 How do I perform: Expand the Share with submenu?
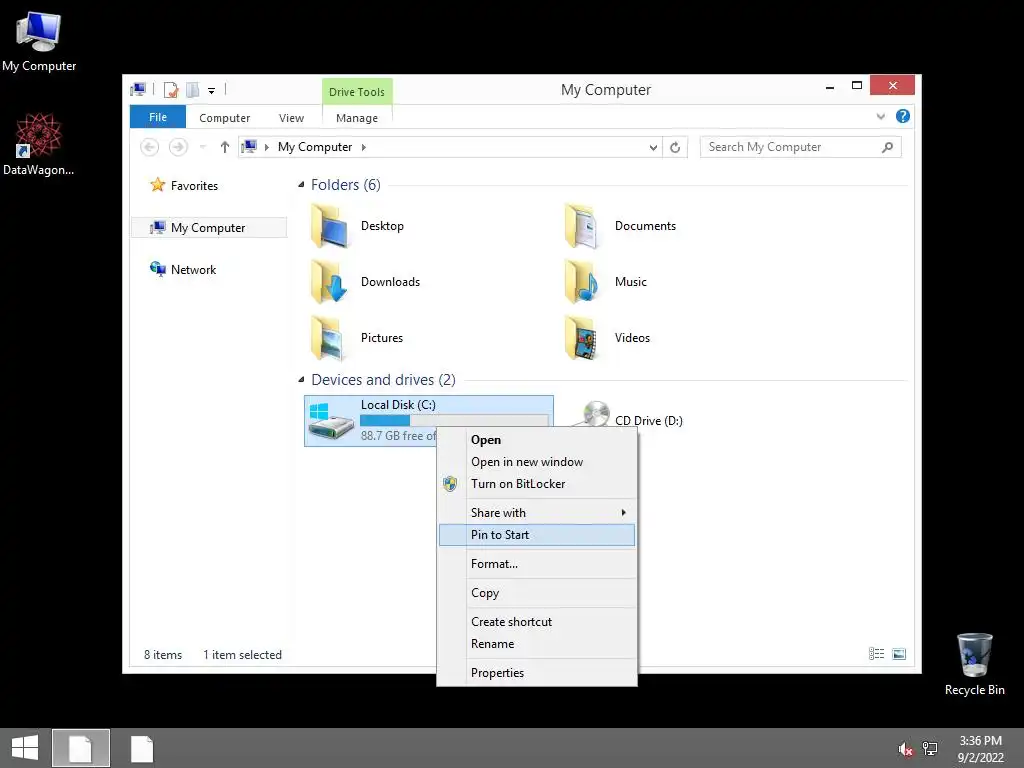[x=537, y=513]
